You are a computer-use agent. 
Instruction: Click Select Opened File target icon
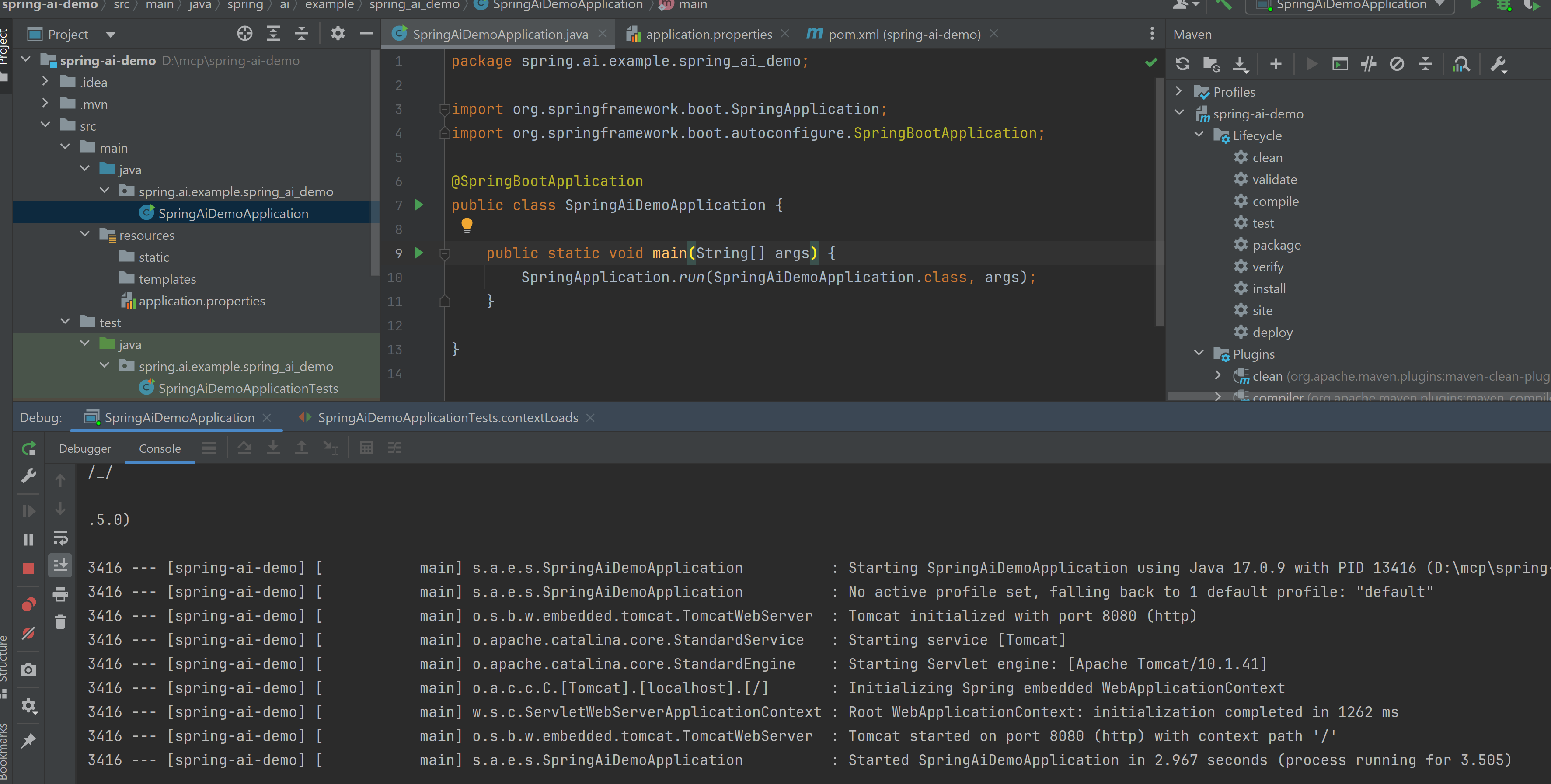[244, 34]
